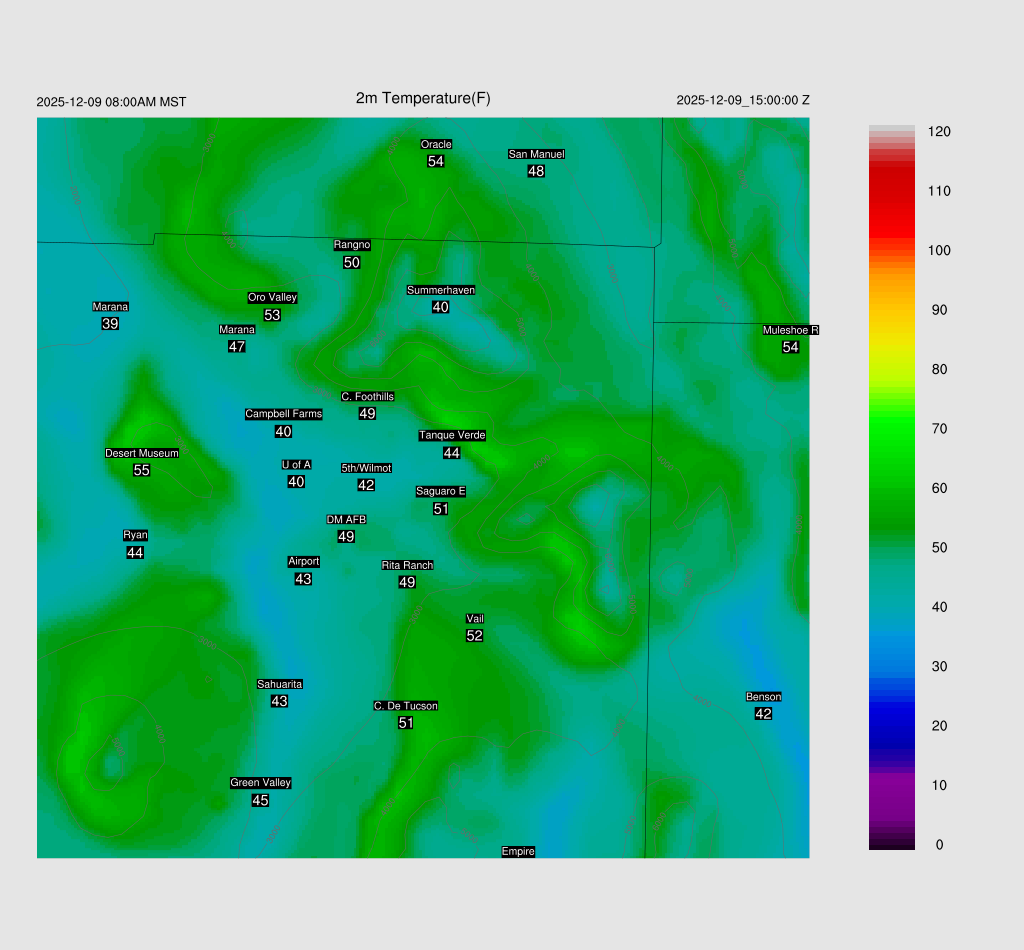Click the Oracle station label
1024x950 pixels.
pos(436,145)
